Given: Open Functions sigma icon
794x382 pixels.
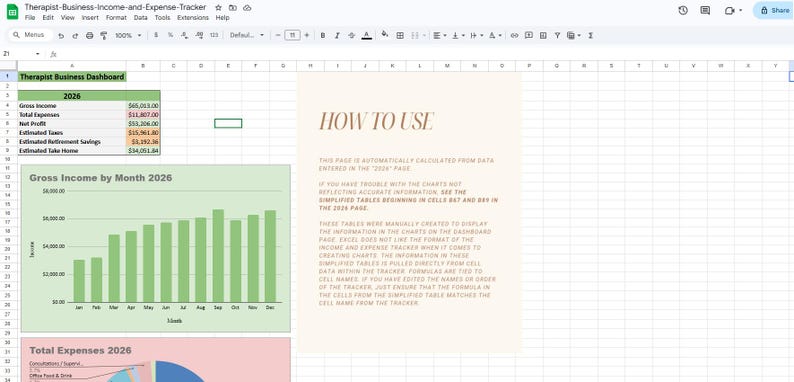Looking at the screenshot, I should [590, 35].
